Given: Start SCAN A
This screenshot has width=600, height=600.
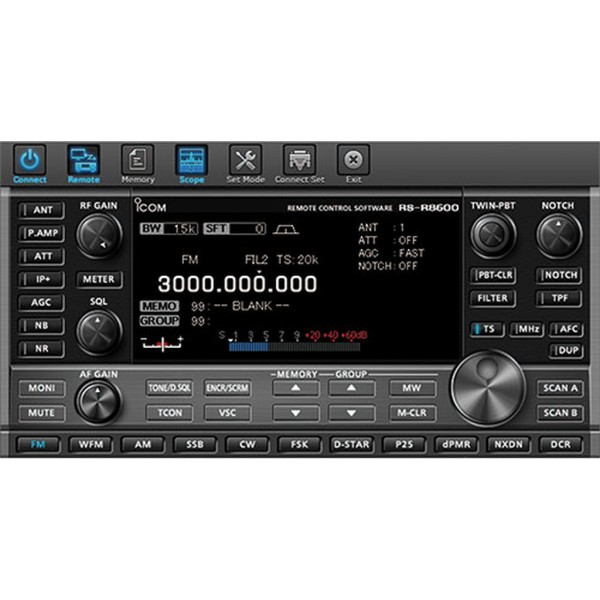Looking at the screenshot, I should pyautogui.click(x=560, y=388).
